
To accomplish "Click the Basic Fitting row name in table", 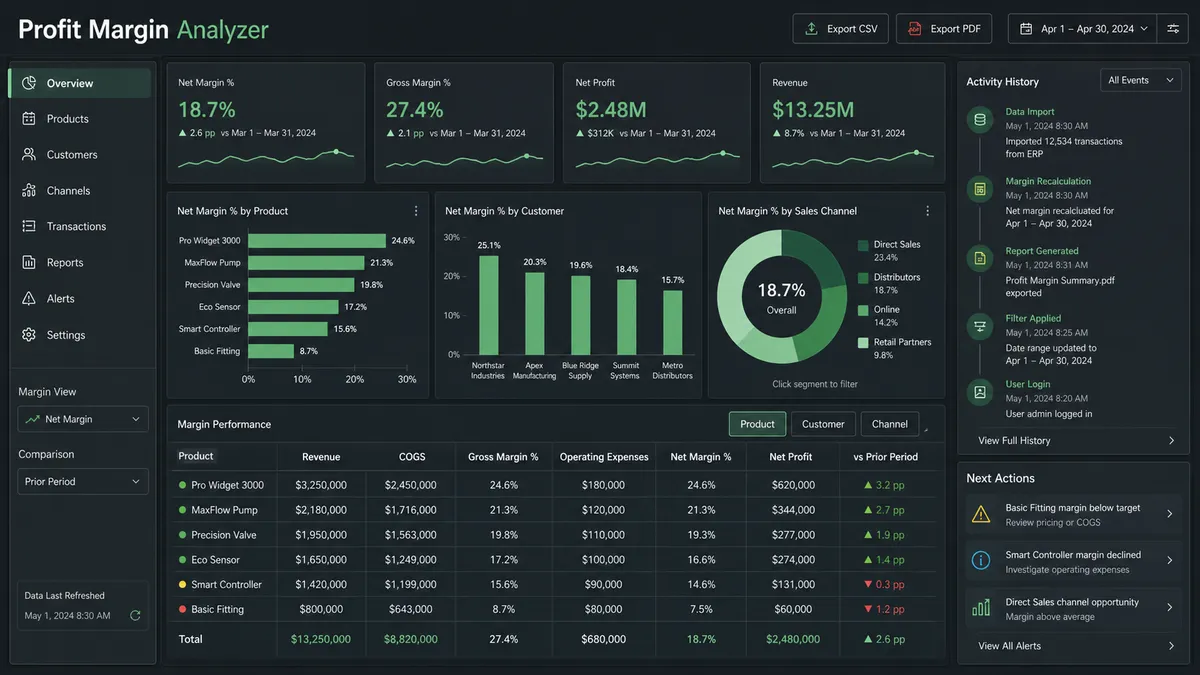I will (218, 609).
